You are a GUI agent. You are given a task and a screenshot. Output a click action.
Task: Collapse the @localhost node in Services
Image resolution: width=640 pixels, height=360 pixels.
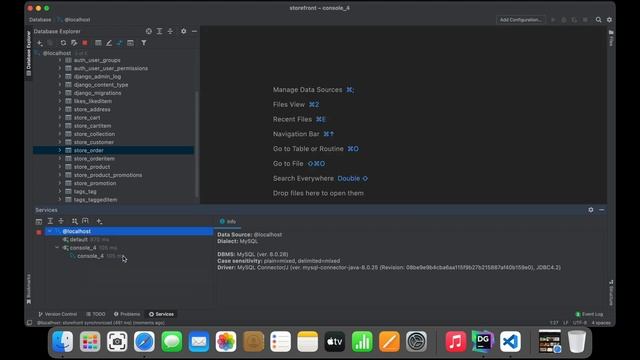click(50, 231)
